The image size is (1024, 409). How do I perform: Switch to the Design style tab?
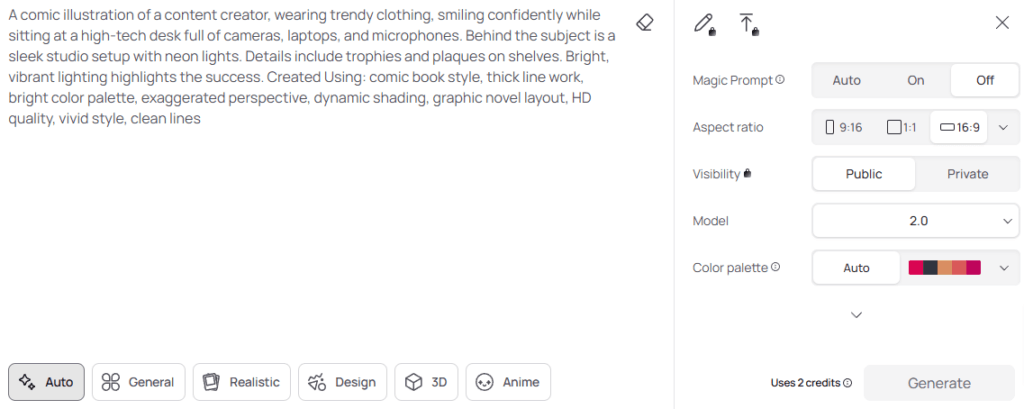click(342, 382)
